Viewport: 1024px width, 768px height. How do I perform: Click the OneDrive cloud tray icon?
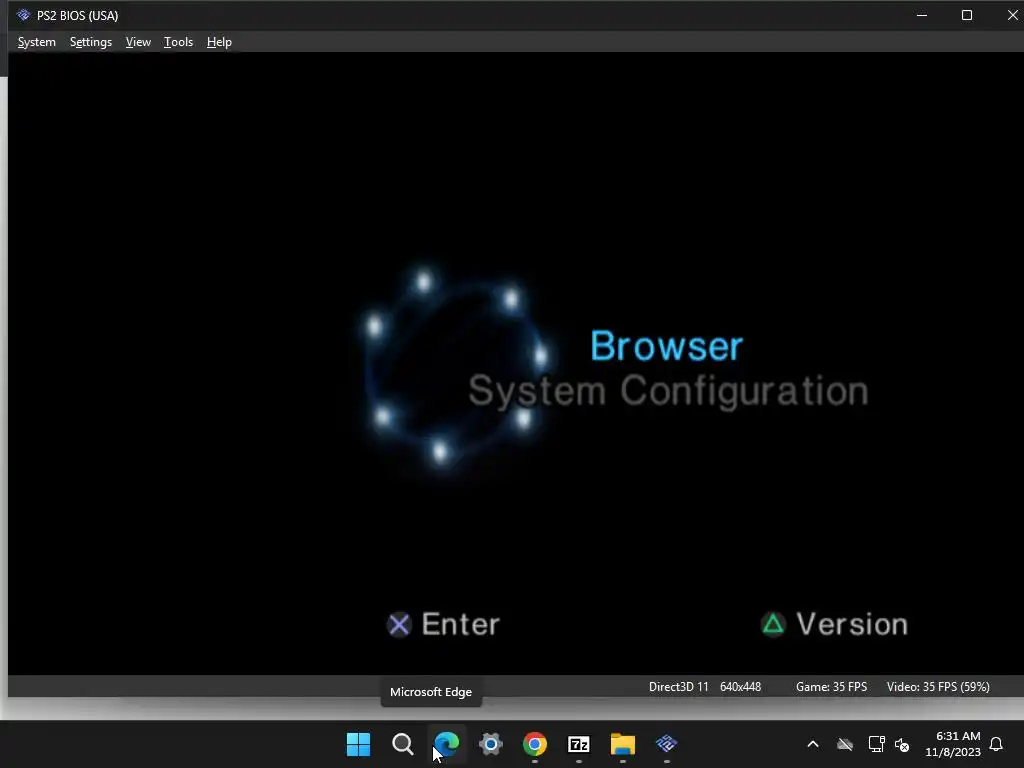tap(845, 744)
